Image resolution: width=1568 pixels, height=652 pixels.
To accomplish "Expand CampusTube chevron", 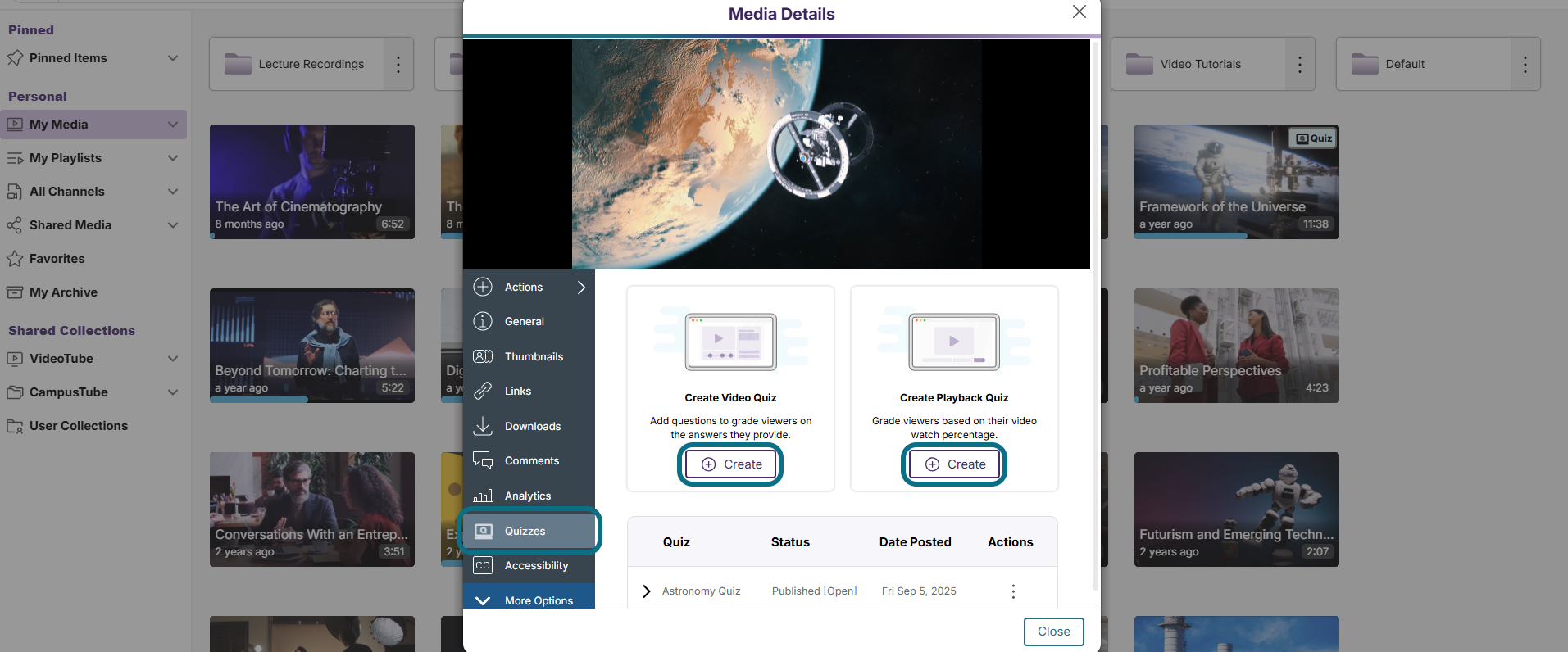I will click(x=173, y=392).
